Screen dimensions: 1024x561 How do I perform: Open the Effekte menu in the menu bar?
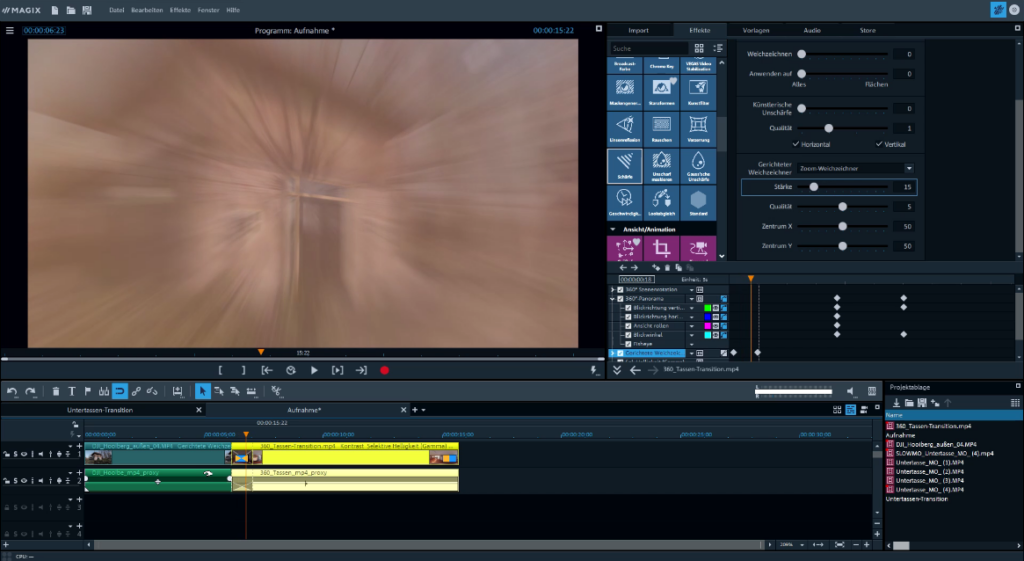(x=180, y=10)
